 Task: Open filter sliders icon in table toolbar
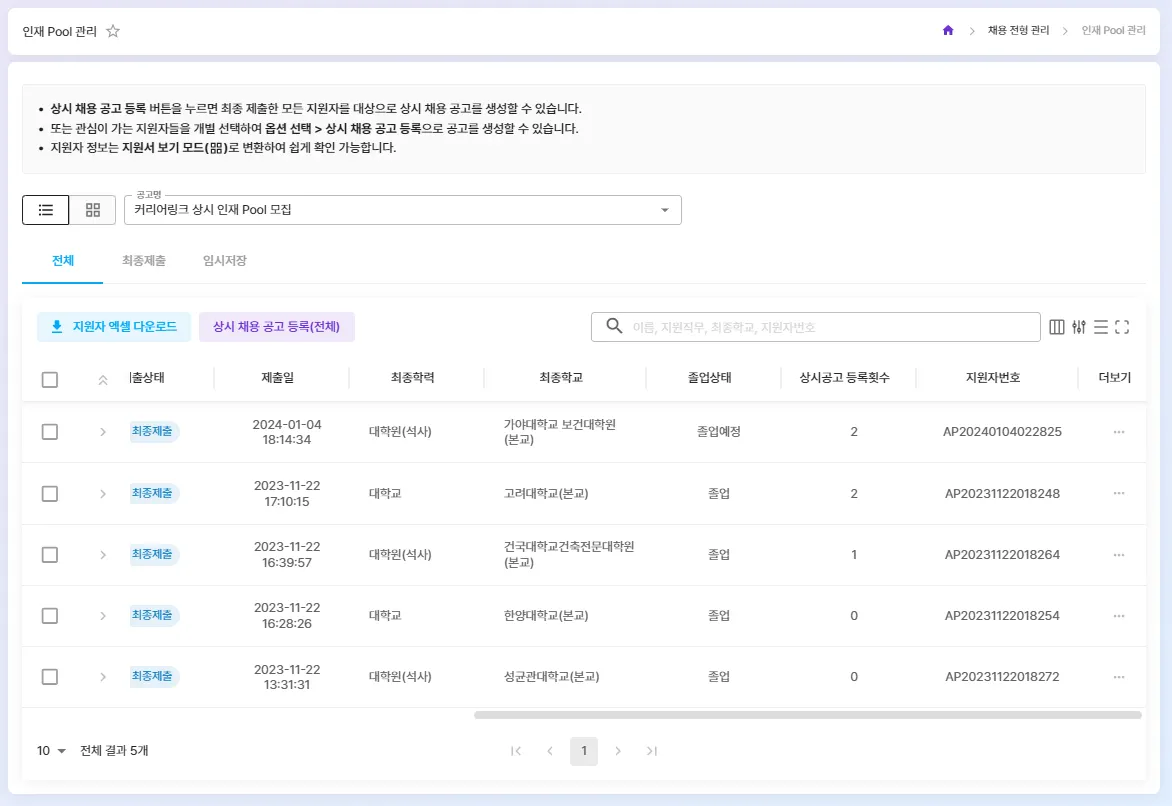click(1079, 327)
